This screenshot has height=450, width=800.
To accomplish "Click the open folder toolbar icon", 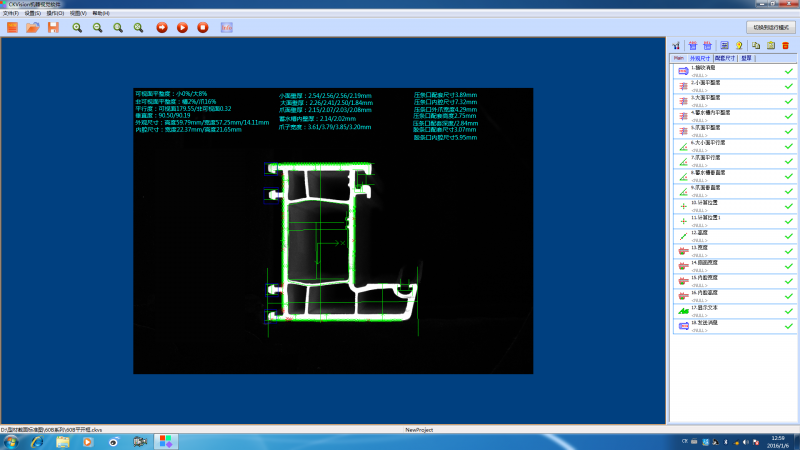I will click(32, 27).
